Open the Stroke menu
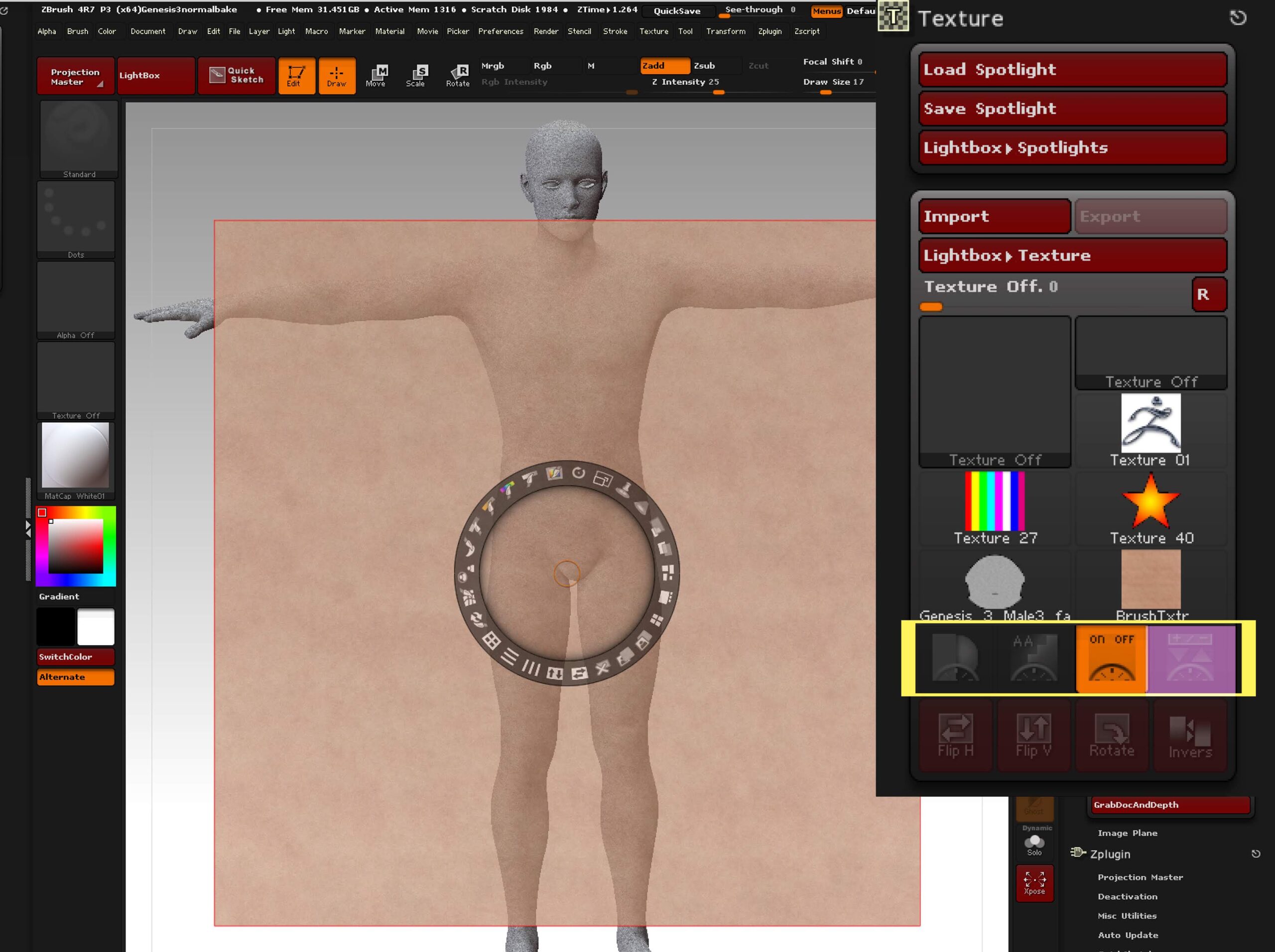1275x952 pixels. click(615, 31)
